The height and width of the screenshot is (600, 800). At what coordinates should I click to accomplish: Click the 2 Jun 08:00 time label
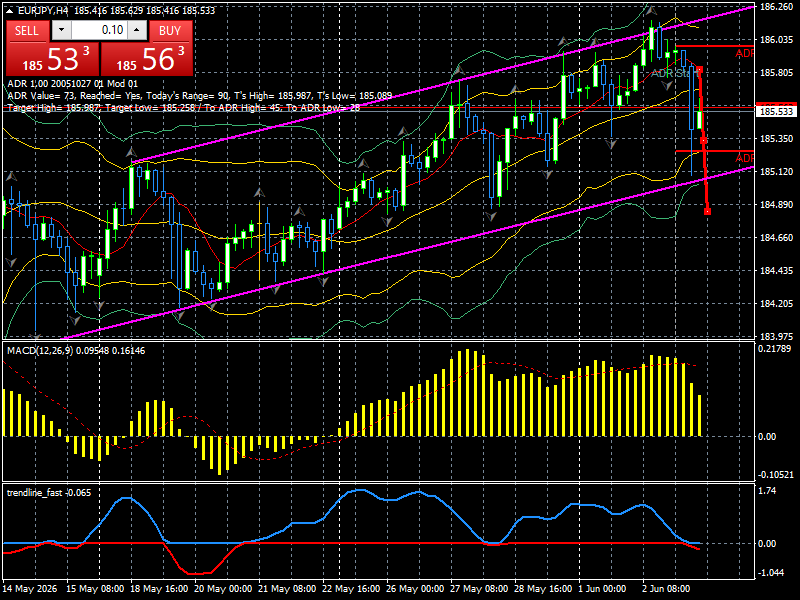(666, 588)
